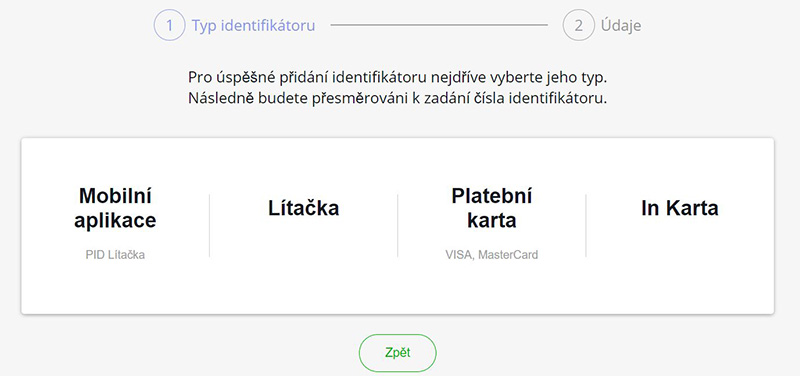This screenshot has height=376, width=800.
Task: Click the "VISA, MasterCard" subtitle text
Action: (x=492, y=255)
